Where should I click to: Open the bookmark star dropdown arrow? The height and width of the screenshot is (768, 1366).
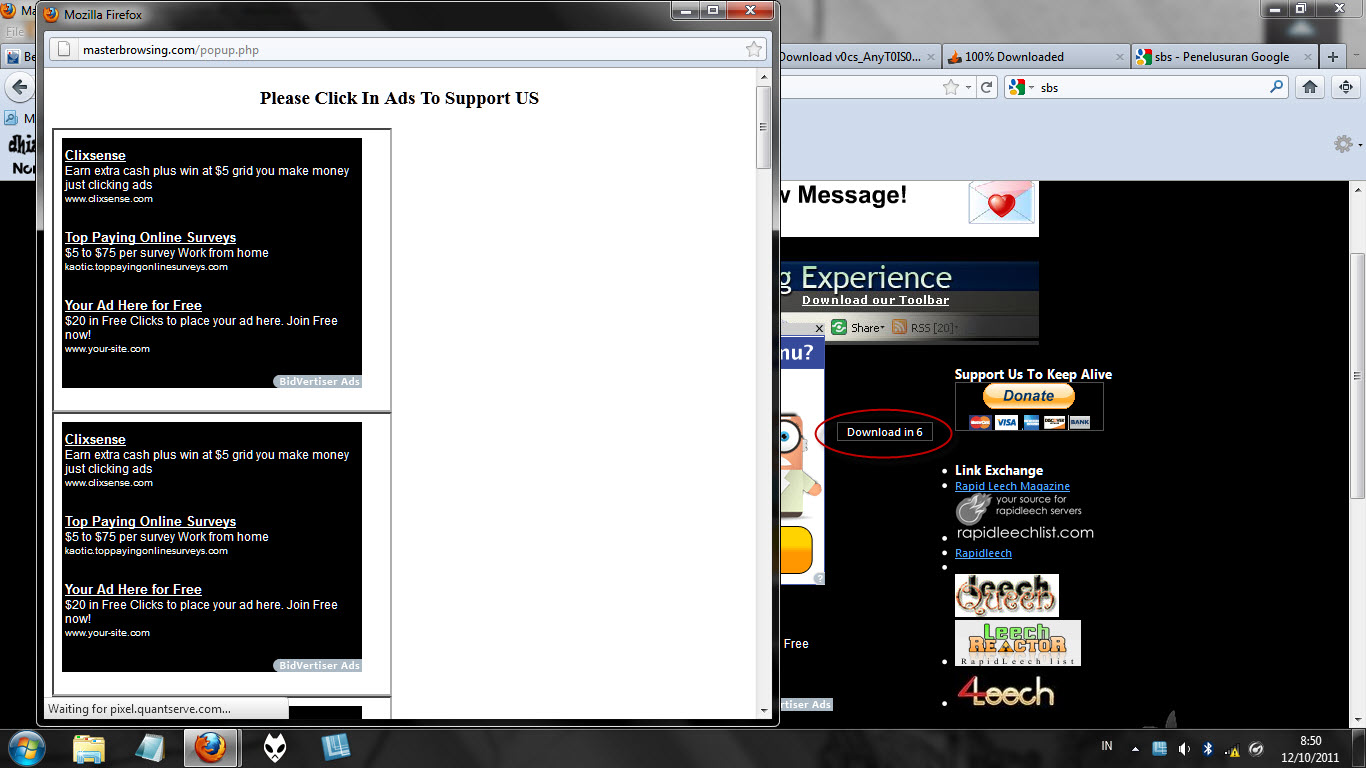(x=966, y=87)
